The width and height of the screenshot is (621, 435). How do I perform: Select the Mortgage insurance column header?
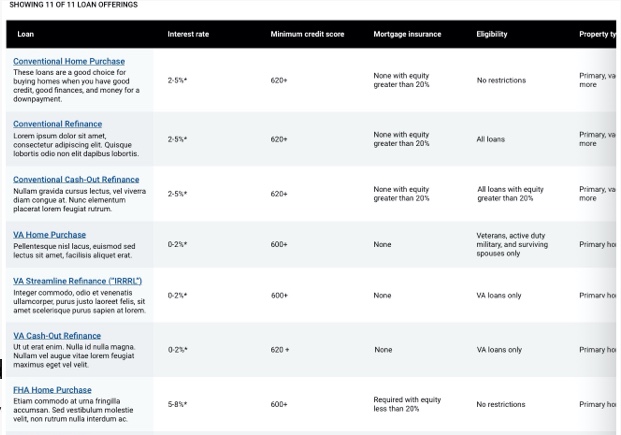[407, 34]
